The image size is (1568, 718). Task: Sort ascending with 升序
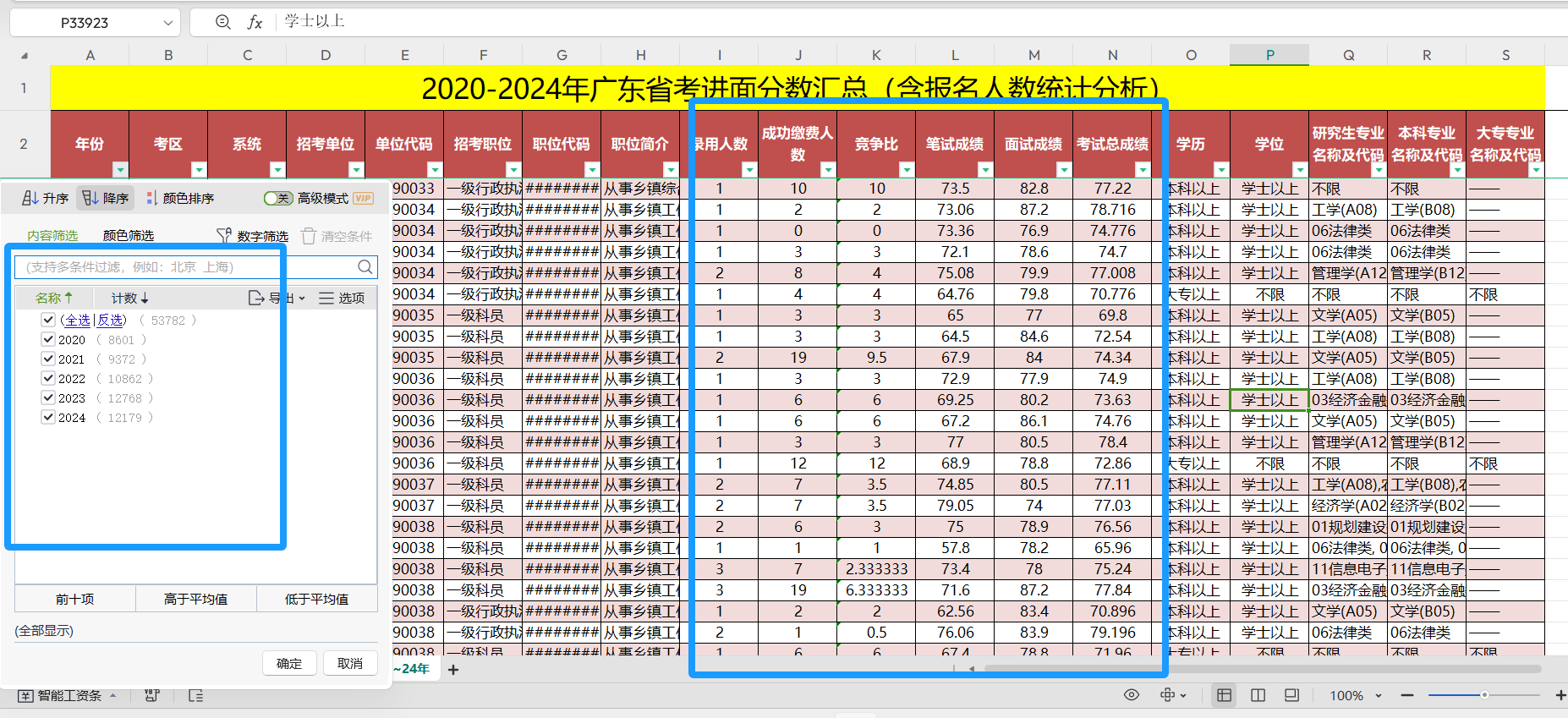[46, 198]
